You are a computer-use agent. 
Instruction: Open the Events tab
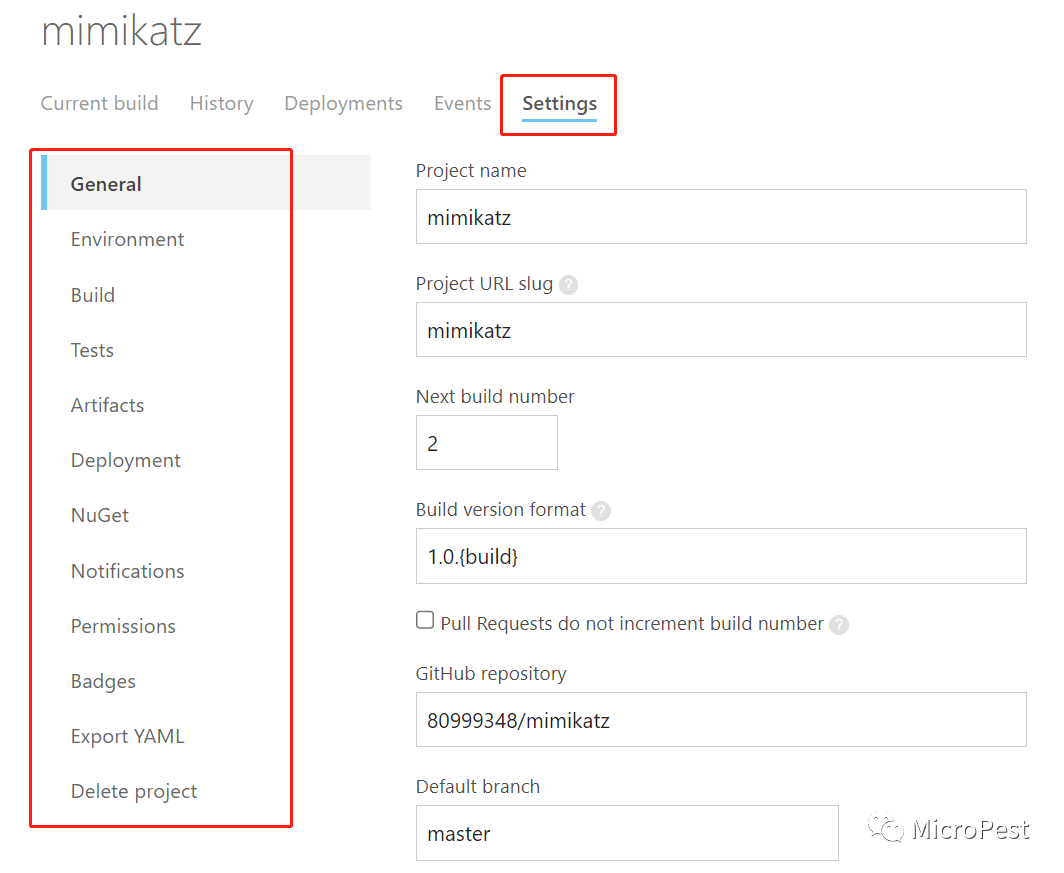[x=462, y=104]
